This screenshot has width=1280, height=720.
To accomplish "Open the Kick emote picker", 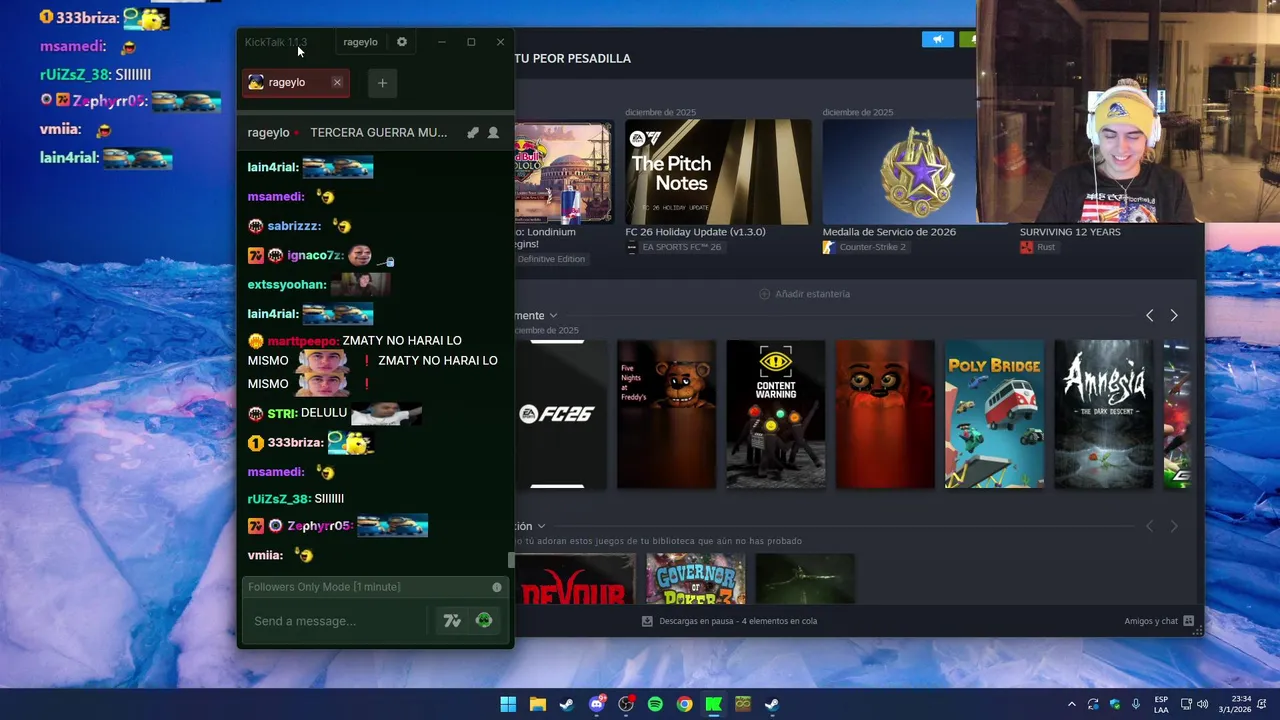I will point(484,621).
